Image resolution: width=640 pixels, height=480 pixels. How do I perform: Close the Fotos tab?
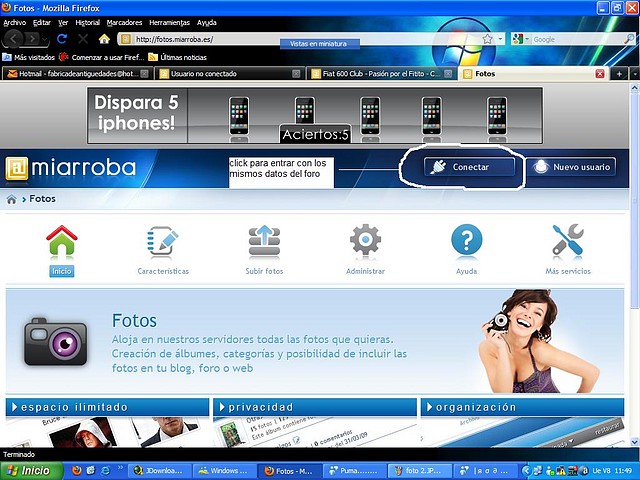click(x=600, y=74)
